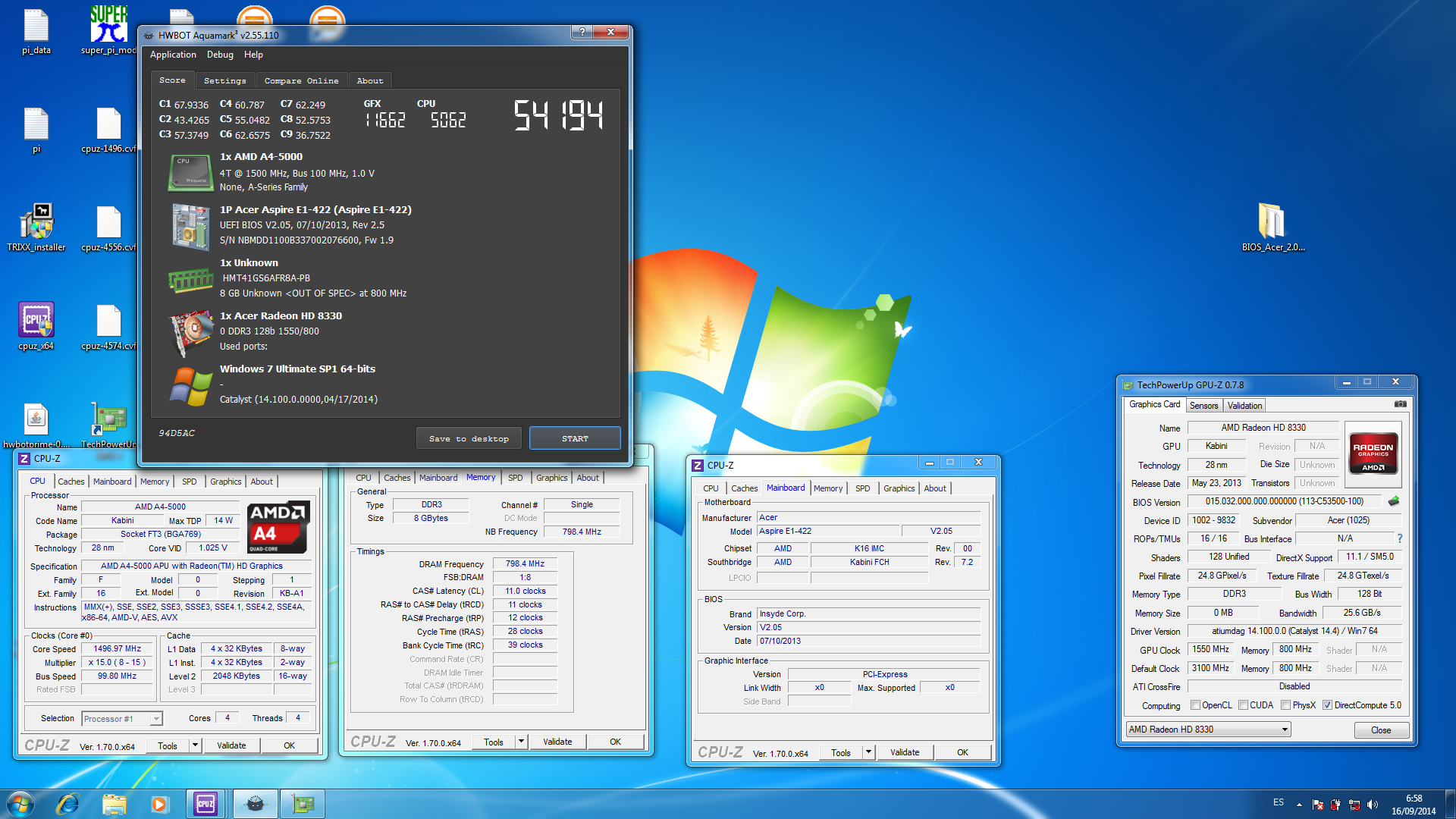Click the Aquamark window help question button
Screen dimensions: 1456x819
582,32
